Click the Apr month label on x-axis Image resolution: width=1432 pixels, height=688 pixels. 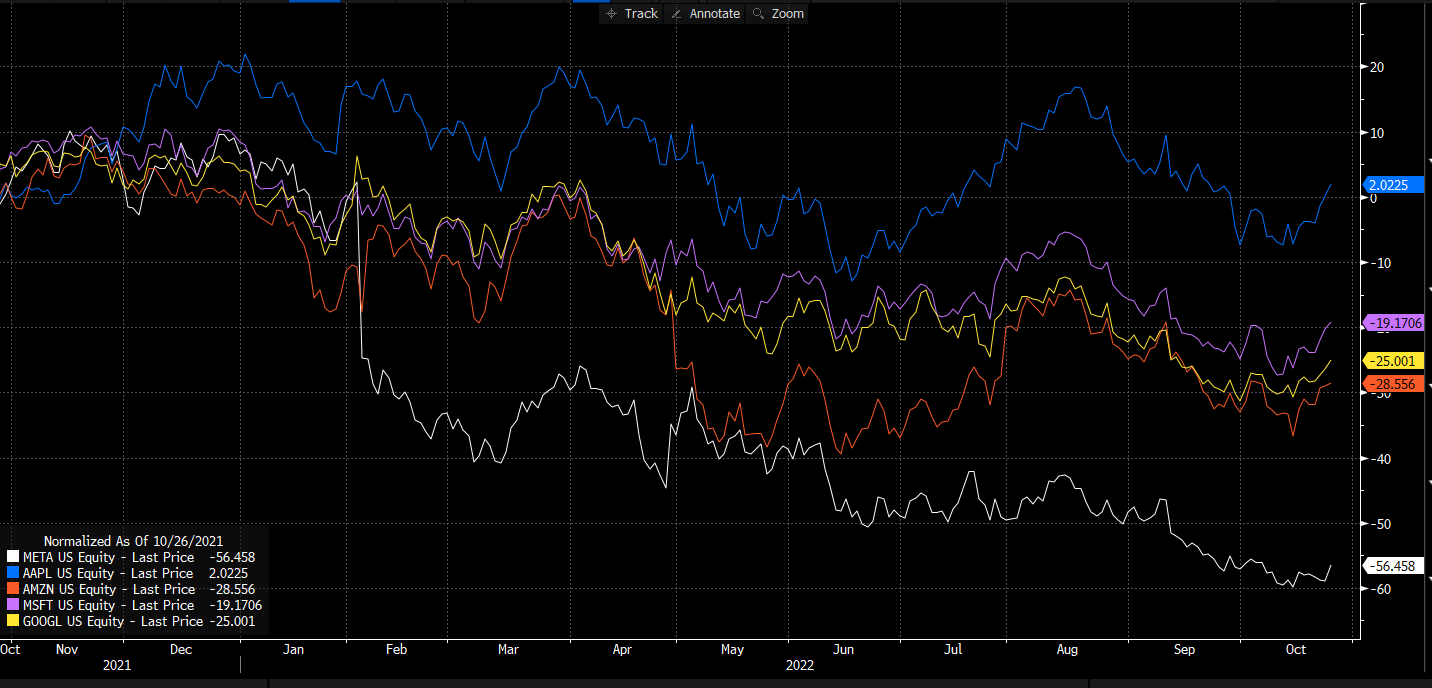point(622,649)
